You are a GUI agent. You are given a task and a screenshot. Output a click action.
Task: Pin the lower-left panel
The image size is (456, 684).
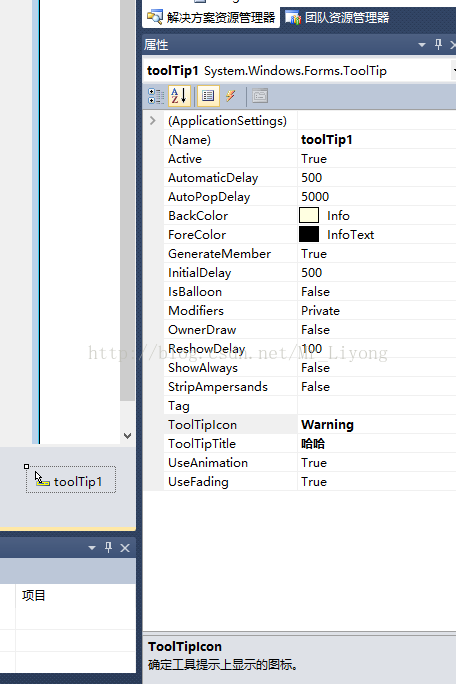click(108, 547)
